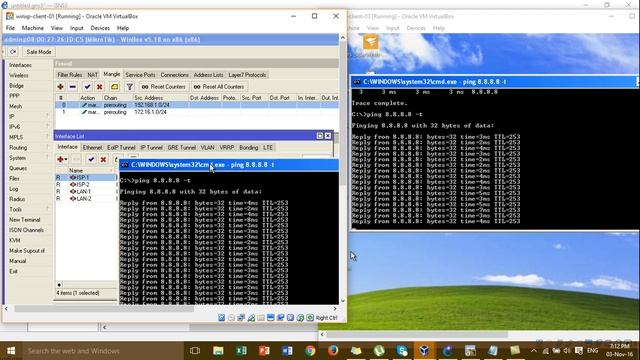Switch to the NAT tab in Firewall
This screenshot has width=640, height=360.
[x=93, y=75]
